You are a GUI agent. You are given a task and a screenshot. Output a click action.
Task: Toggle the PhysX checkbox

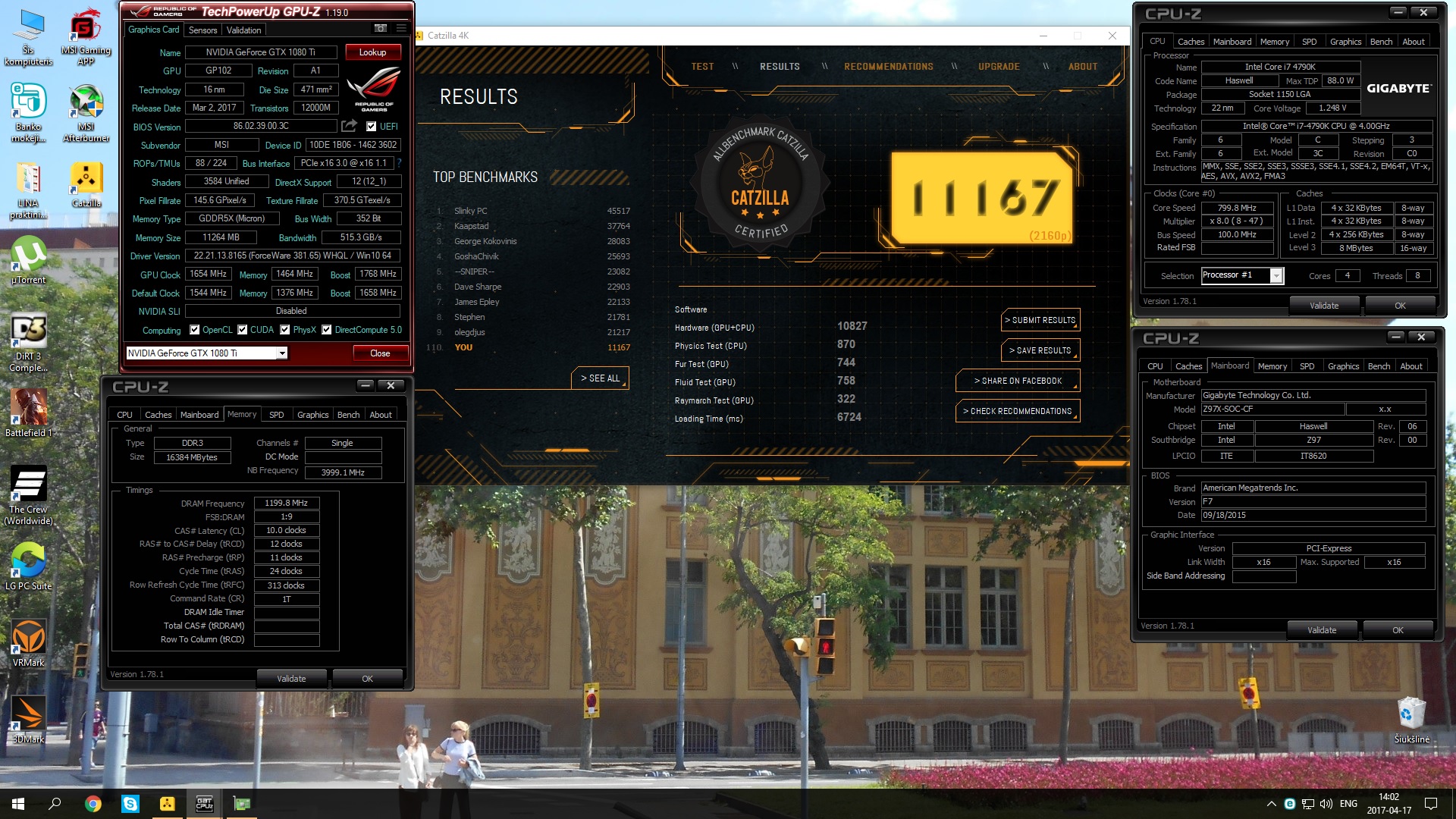(x=285, y=330)
